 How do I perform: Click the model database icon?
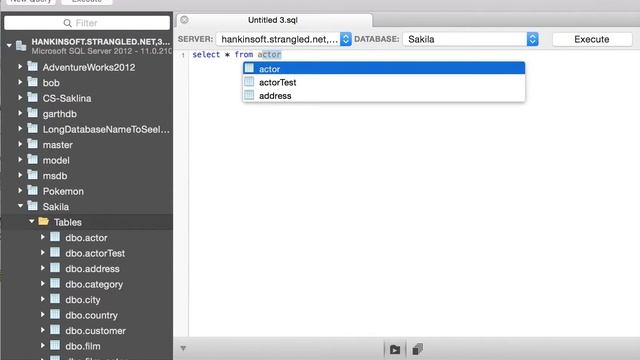pos(33,159)
